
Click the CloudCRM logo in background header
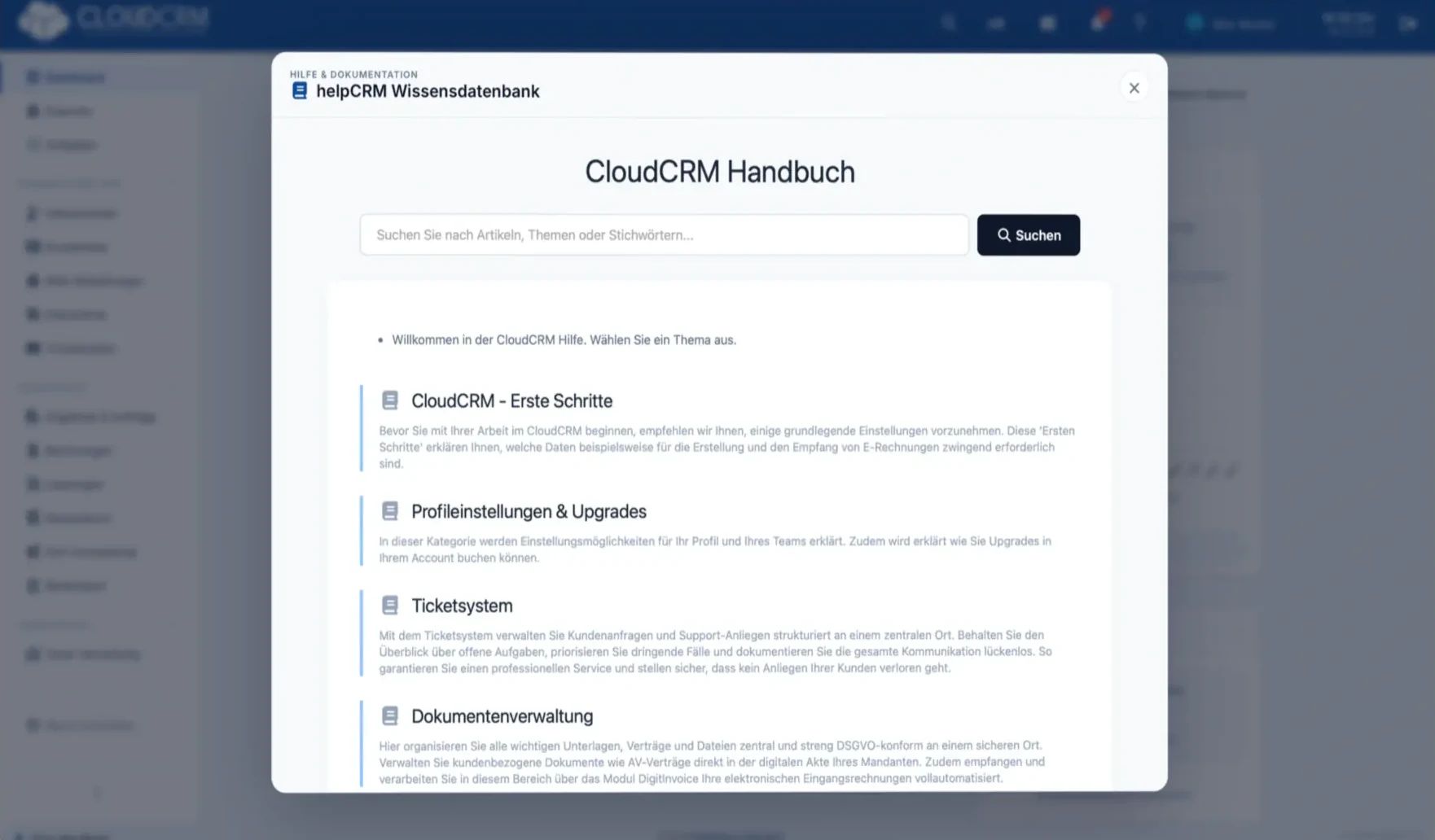point(113,20)
